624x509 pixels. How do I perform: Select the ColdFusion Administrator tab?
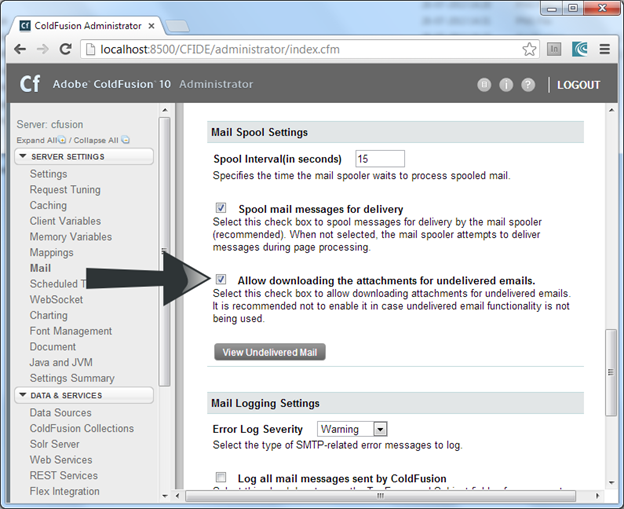pos(87,26)
